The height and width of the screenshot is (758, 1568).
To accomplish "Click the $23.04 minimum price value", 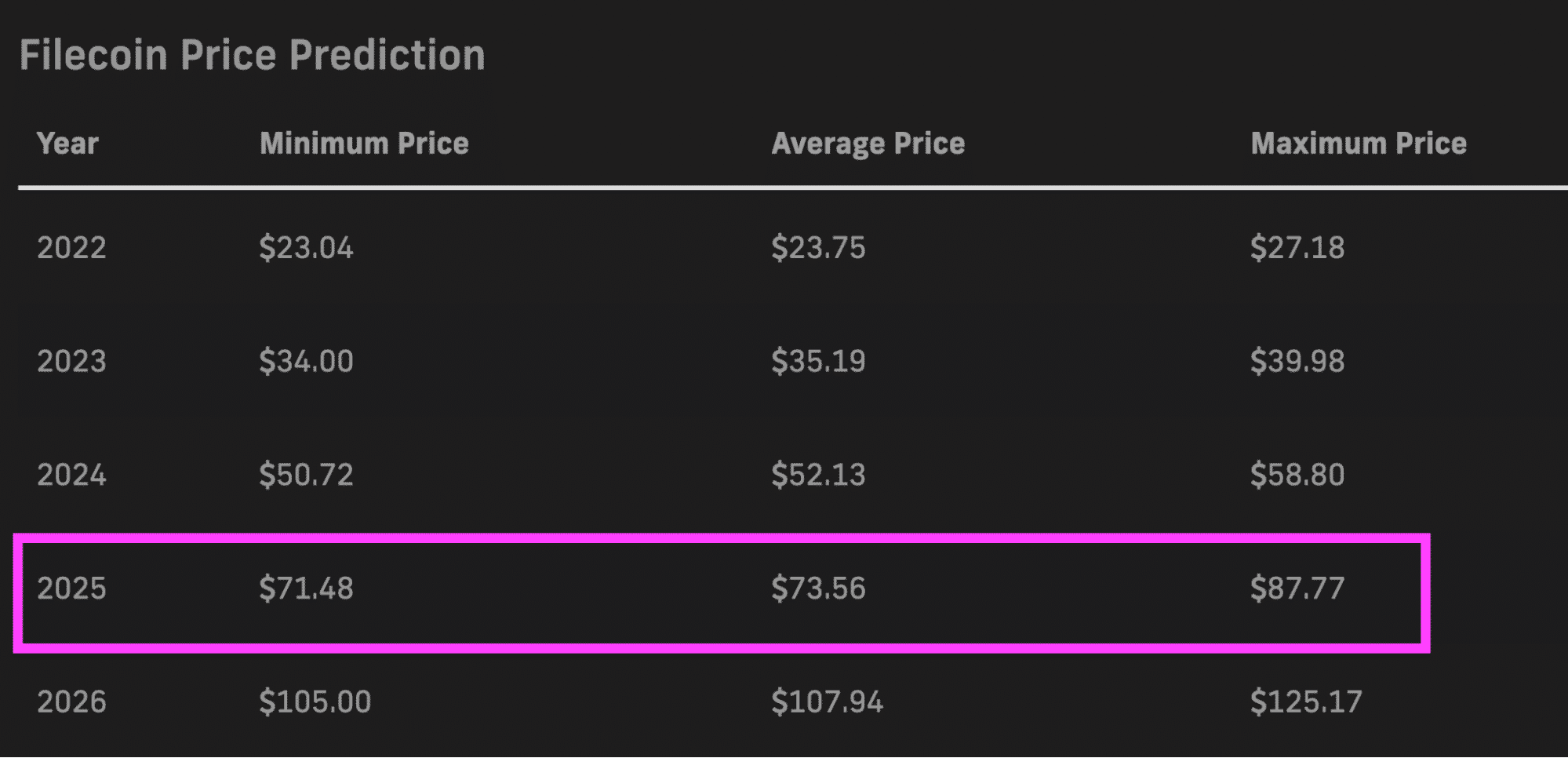I will 307,248.
